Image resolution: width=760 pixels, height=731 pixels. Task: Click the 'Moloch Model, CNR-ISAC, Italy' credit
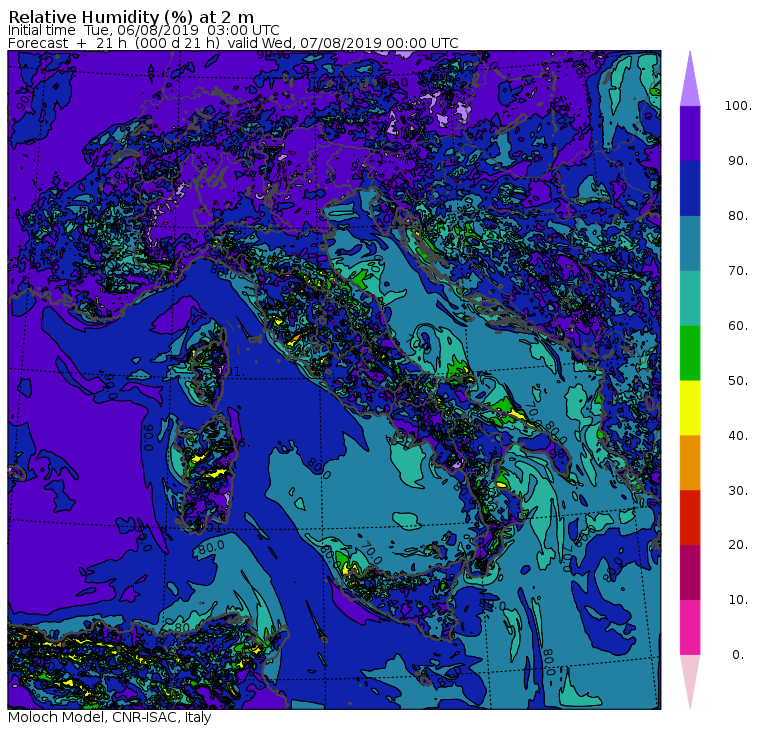tap(110, 717)
